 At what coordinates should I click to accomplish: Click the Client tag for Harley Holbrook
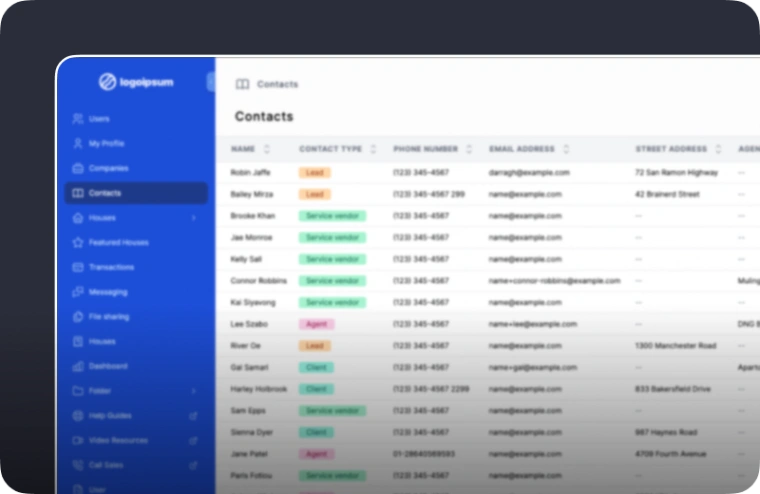click(316, 389)
